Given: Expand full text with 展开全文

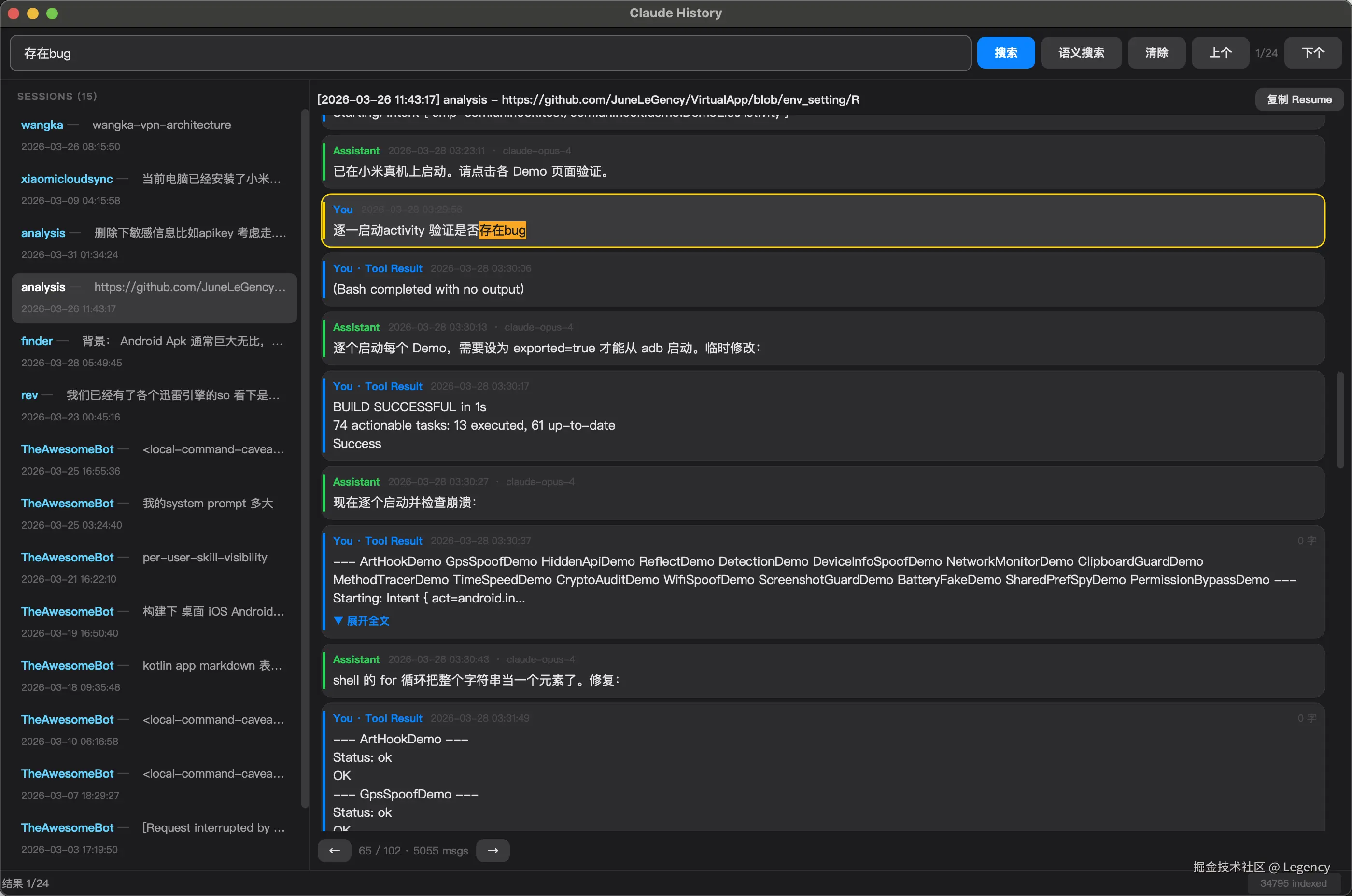Looking at the screenshot, I should pyautogui.click(x=362, y=620).
